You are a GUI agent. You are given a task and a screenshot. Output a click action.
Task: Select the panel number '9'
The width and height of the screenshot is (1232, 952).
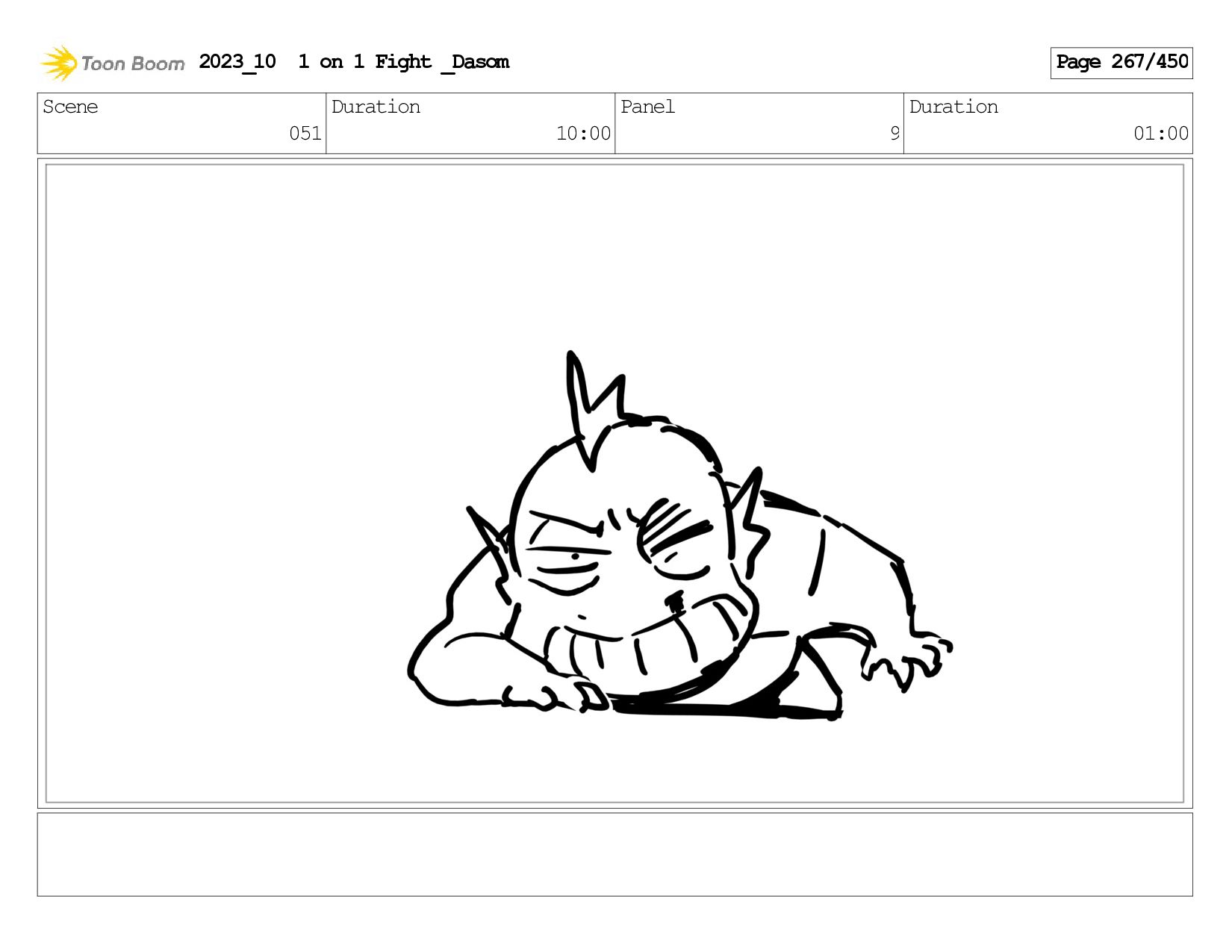(895, 134)
